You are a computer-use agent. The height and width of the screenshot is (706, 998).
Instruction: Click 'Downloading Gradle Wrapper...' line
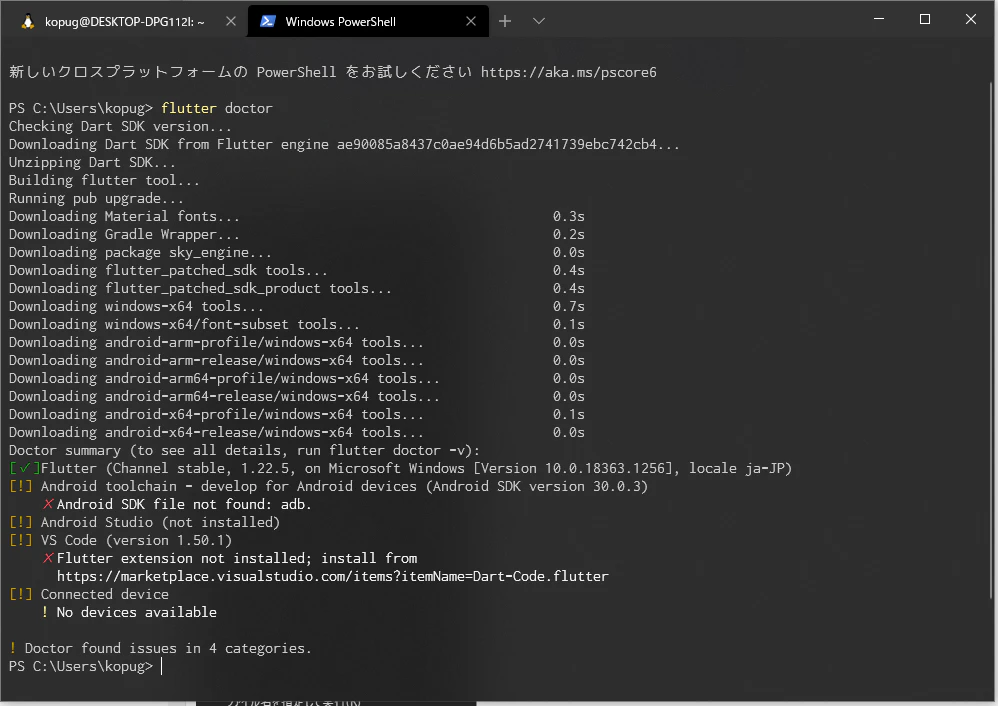point(125,235)
